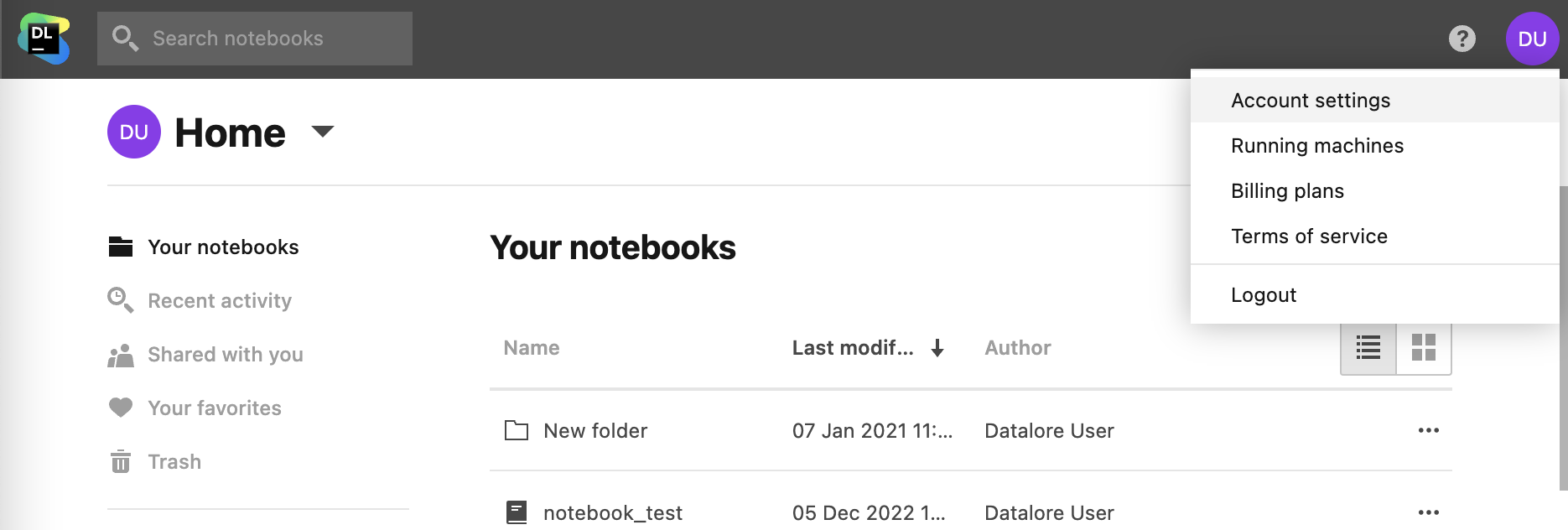The width and height of the screenshot is (1568, 530).
Task: Open the Datalore home logo
Action: [44, 38]
